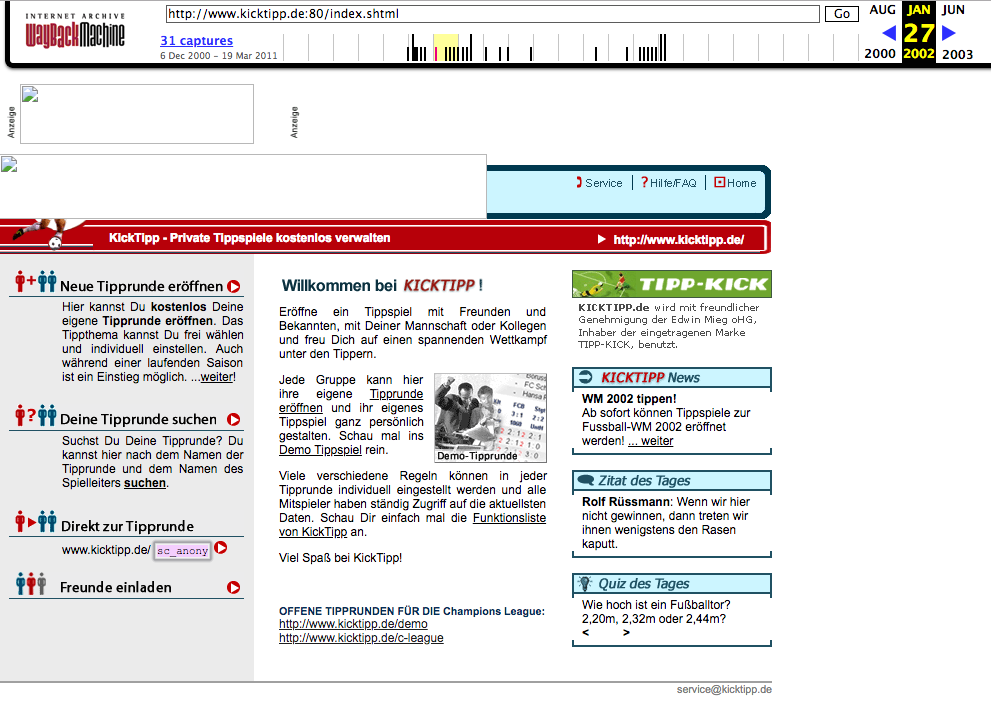Click the Demo Tippspiel link

click(320, 450)
